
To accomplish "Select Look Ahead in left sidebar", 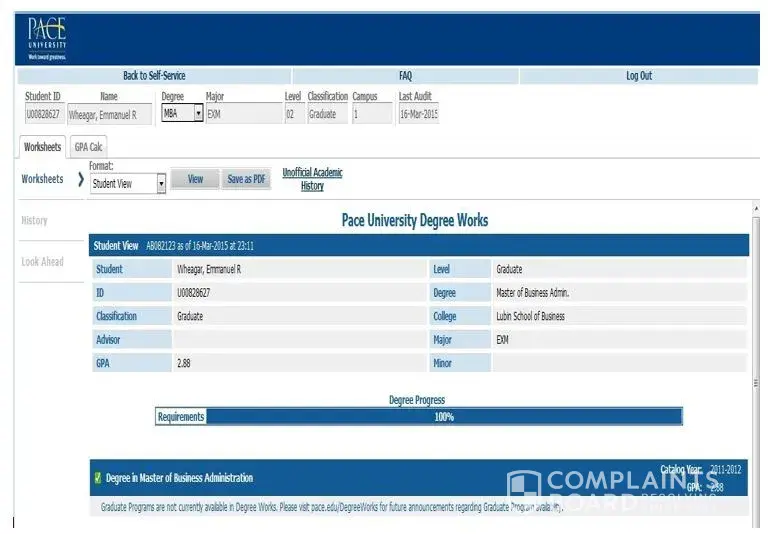I will click(42, 262).
